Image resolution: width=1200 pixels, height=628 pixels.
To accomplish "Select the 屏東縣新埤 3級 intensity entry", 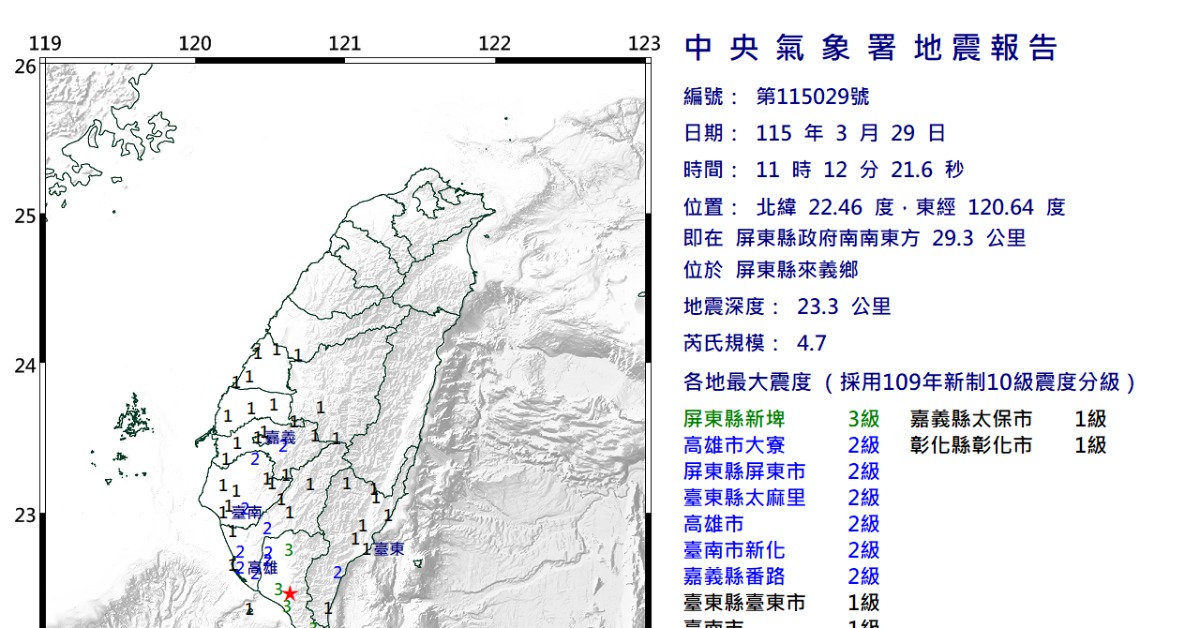I will click(781, 419).
